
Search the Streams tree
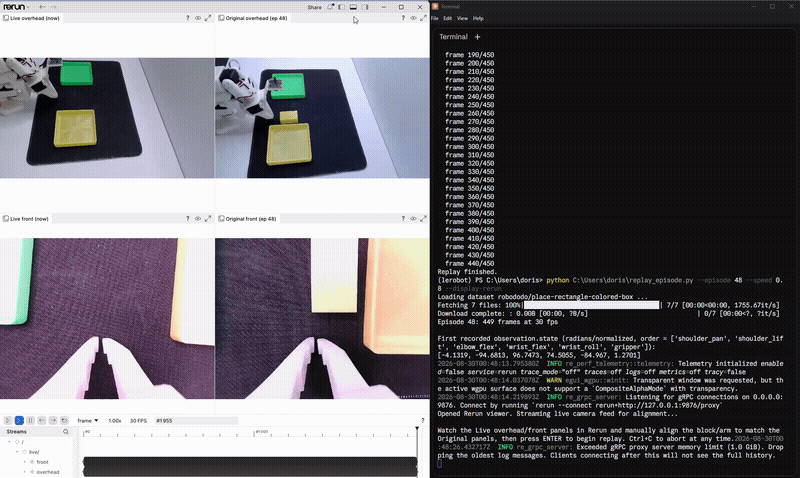point(66,432)
